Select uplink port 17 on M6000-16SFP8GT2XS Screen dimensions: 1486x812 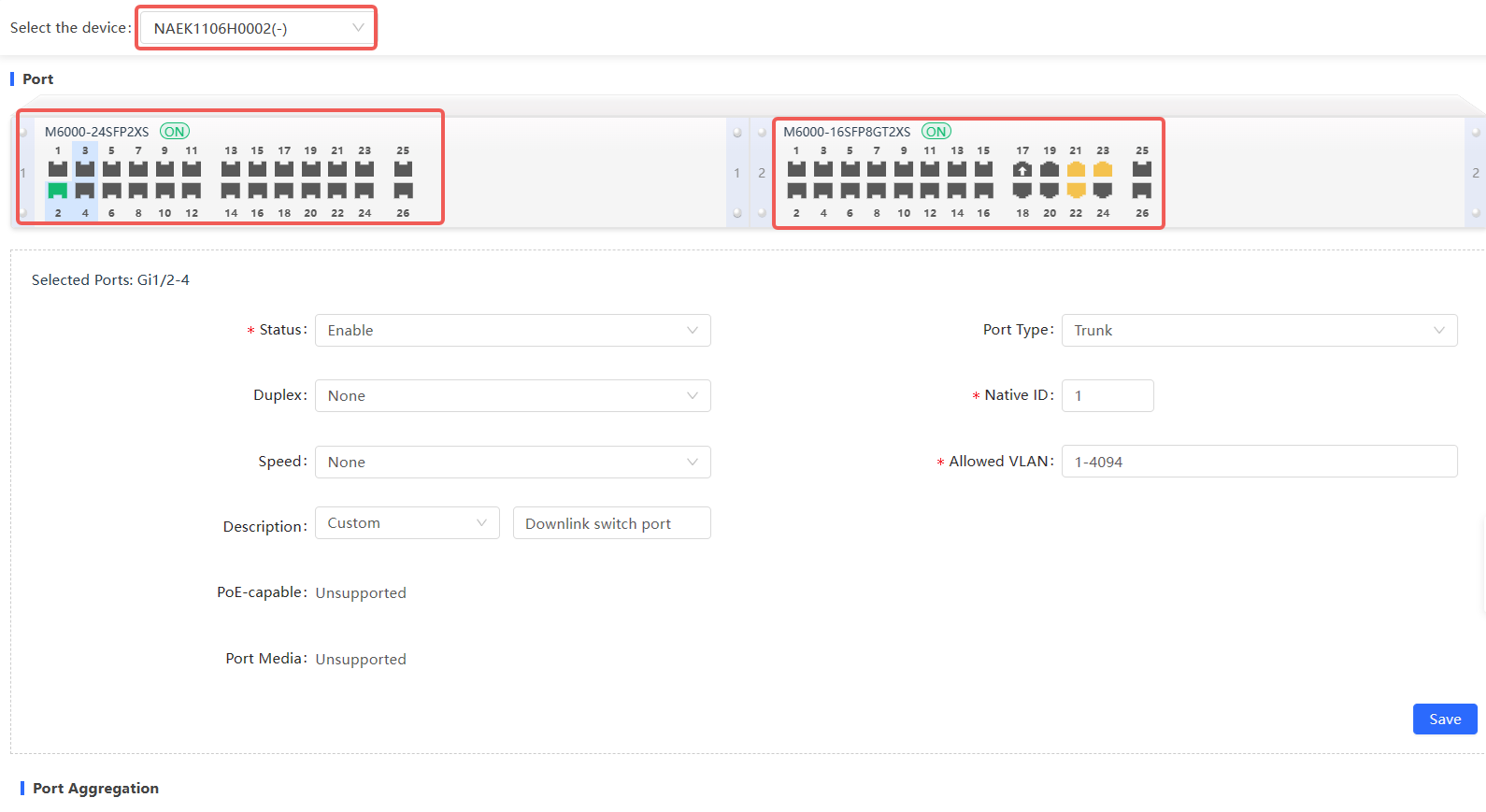coord(1022,169)
